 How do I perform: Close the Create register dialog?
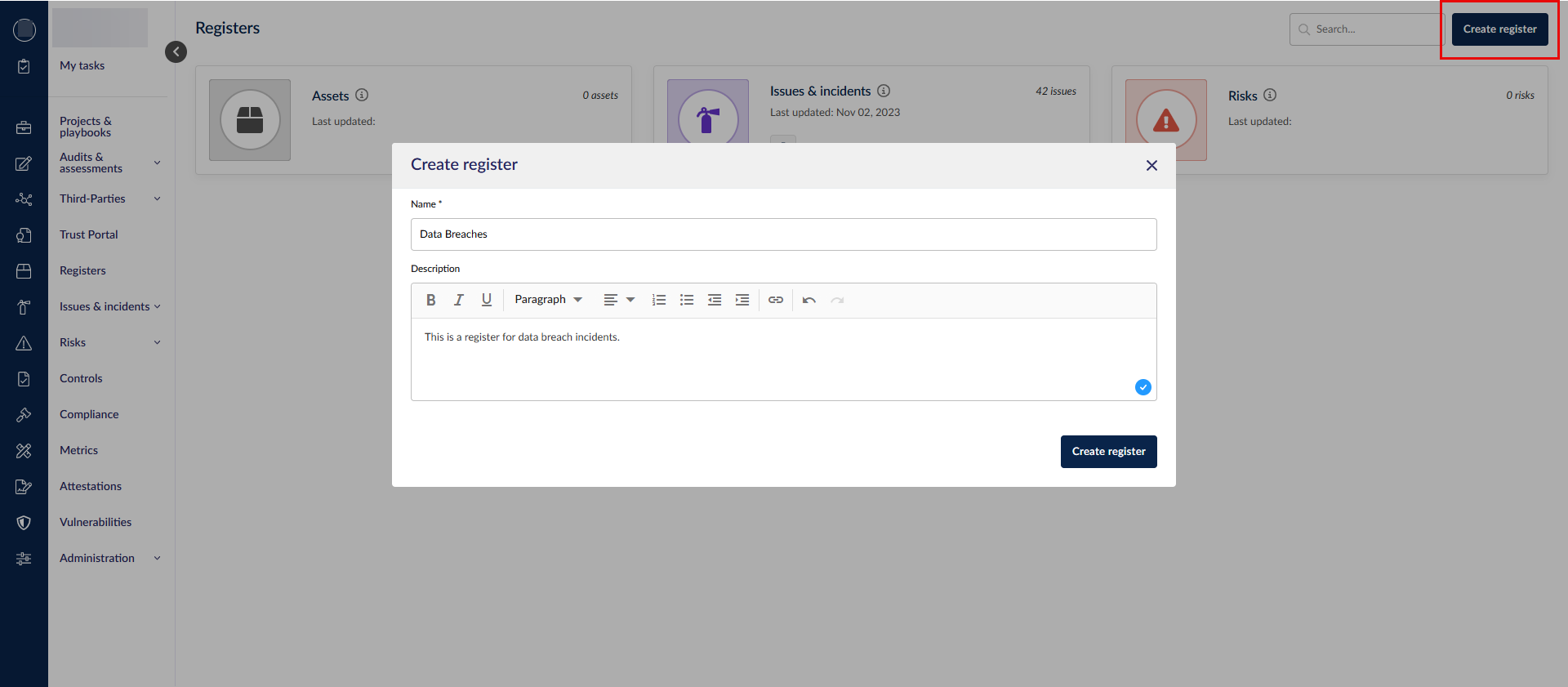(1151, 166)
